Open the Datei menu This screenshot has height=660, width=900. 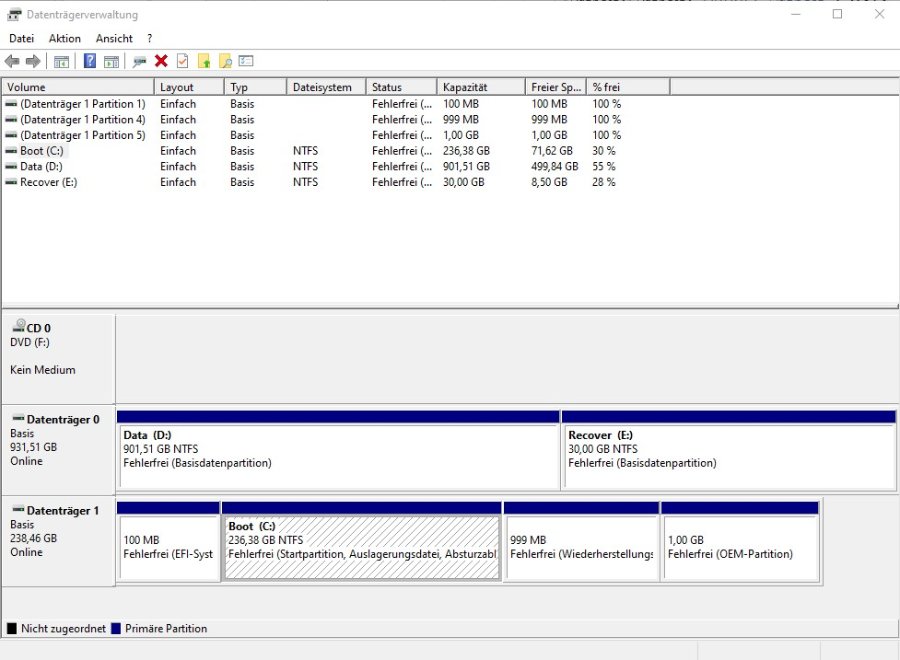pos(21,38)
